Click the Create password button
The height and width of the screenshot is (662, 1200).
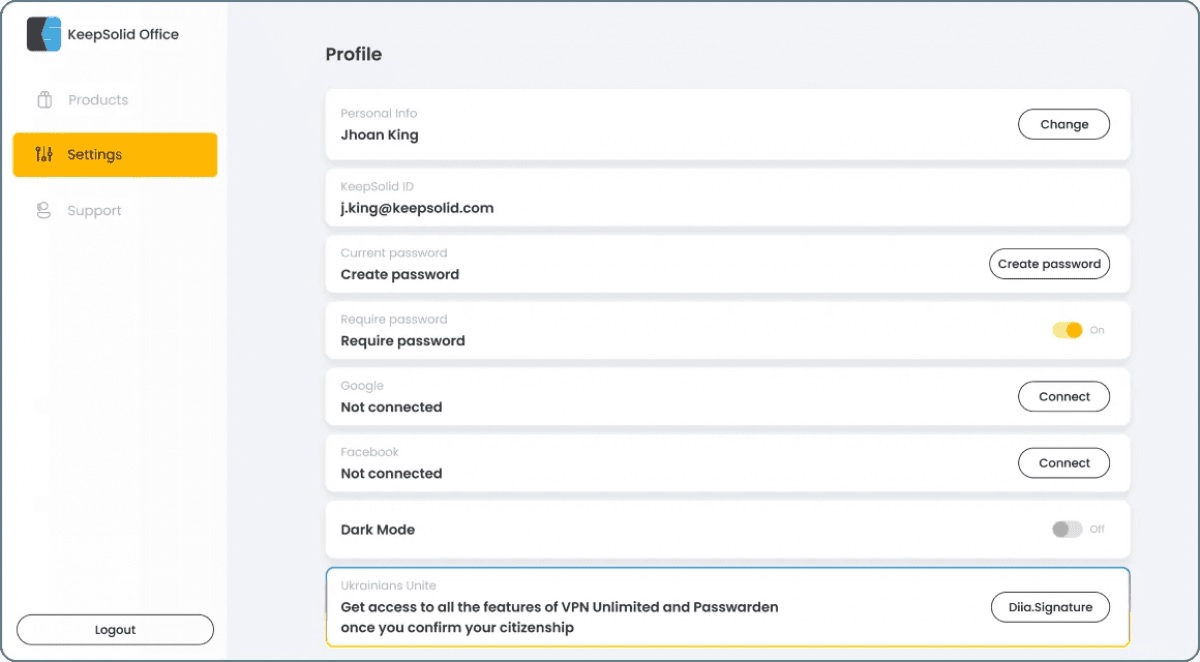[x=1049, y=264]
